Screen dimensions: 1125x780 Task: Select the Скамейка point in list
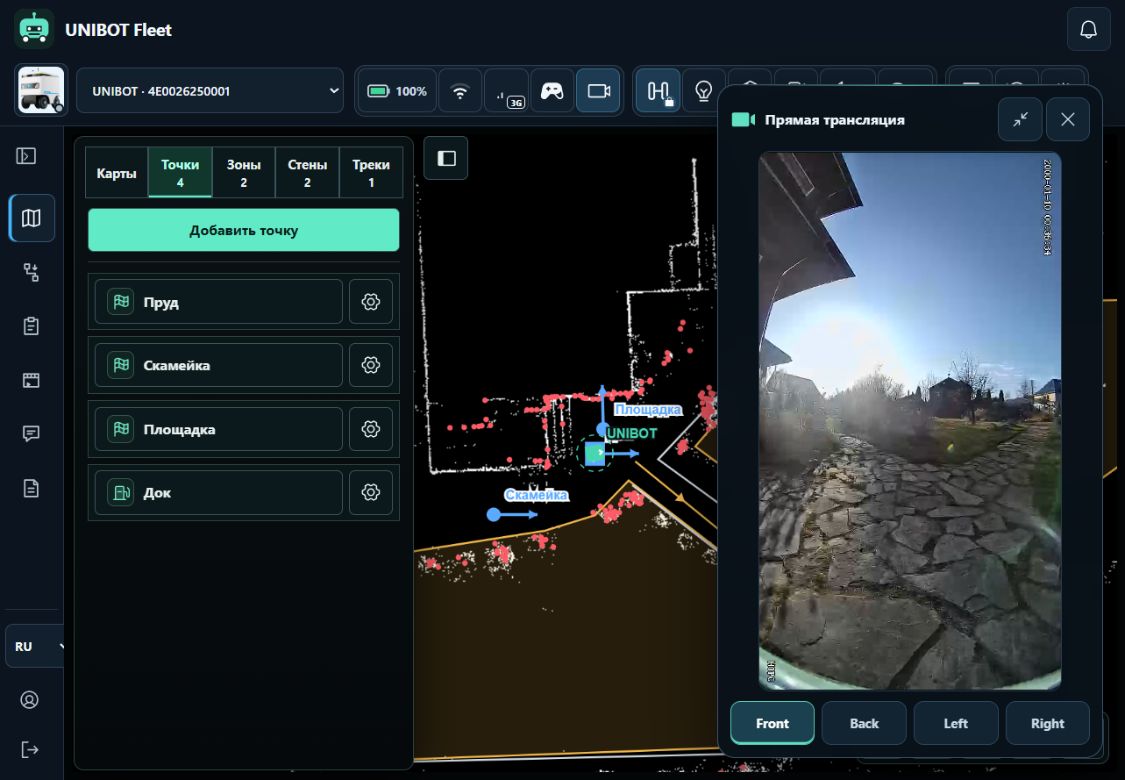pyautogui.click(x=218, y=365)
